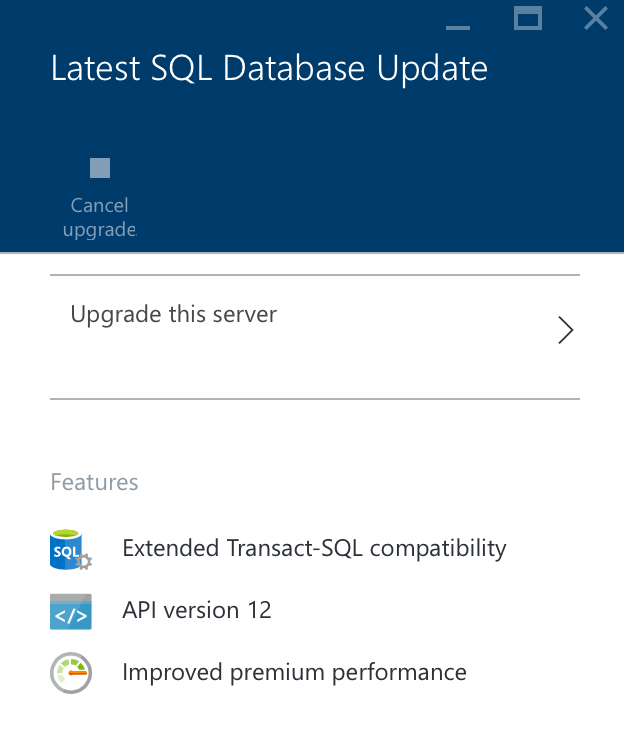Select Improved premium performance feature text

[294, 672]
